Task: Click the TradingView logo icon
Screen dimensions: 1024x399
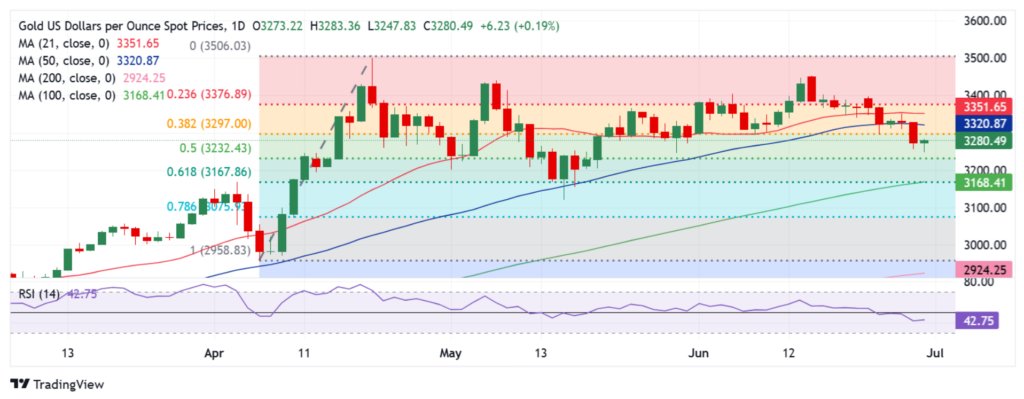Action: [x=20, y=385]
